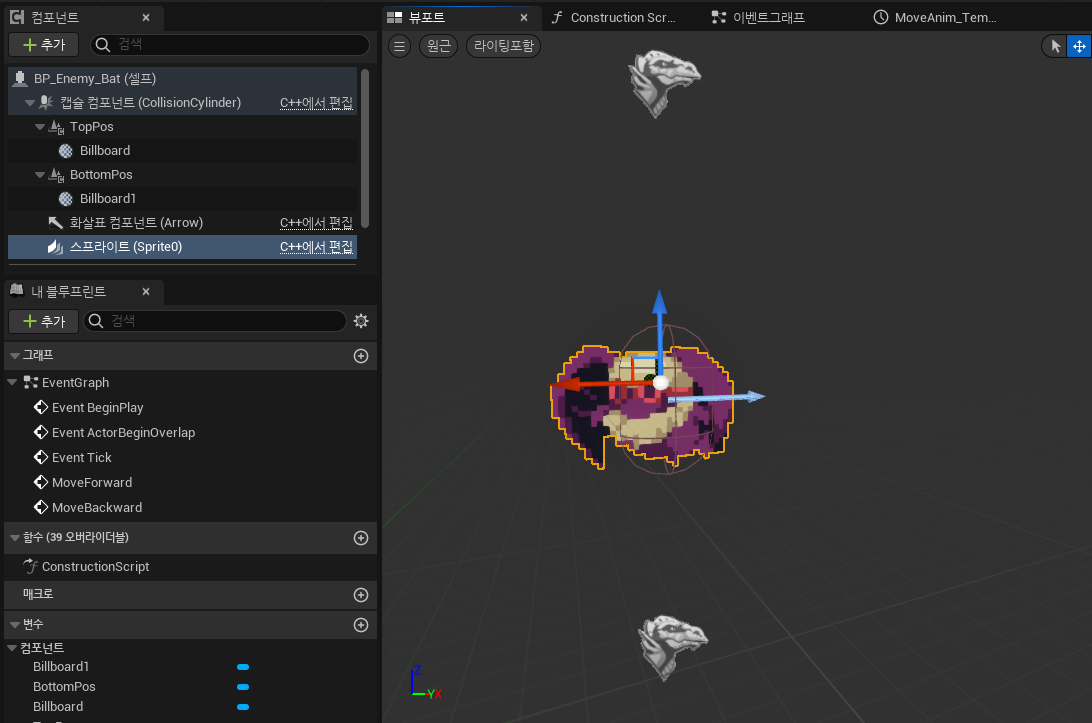
Task: Switch to the Construction Script tab
Action: (615, 17)
